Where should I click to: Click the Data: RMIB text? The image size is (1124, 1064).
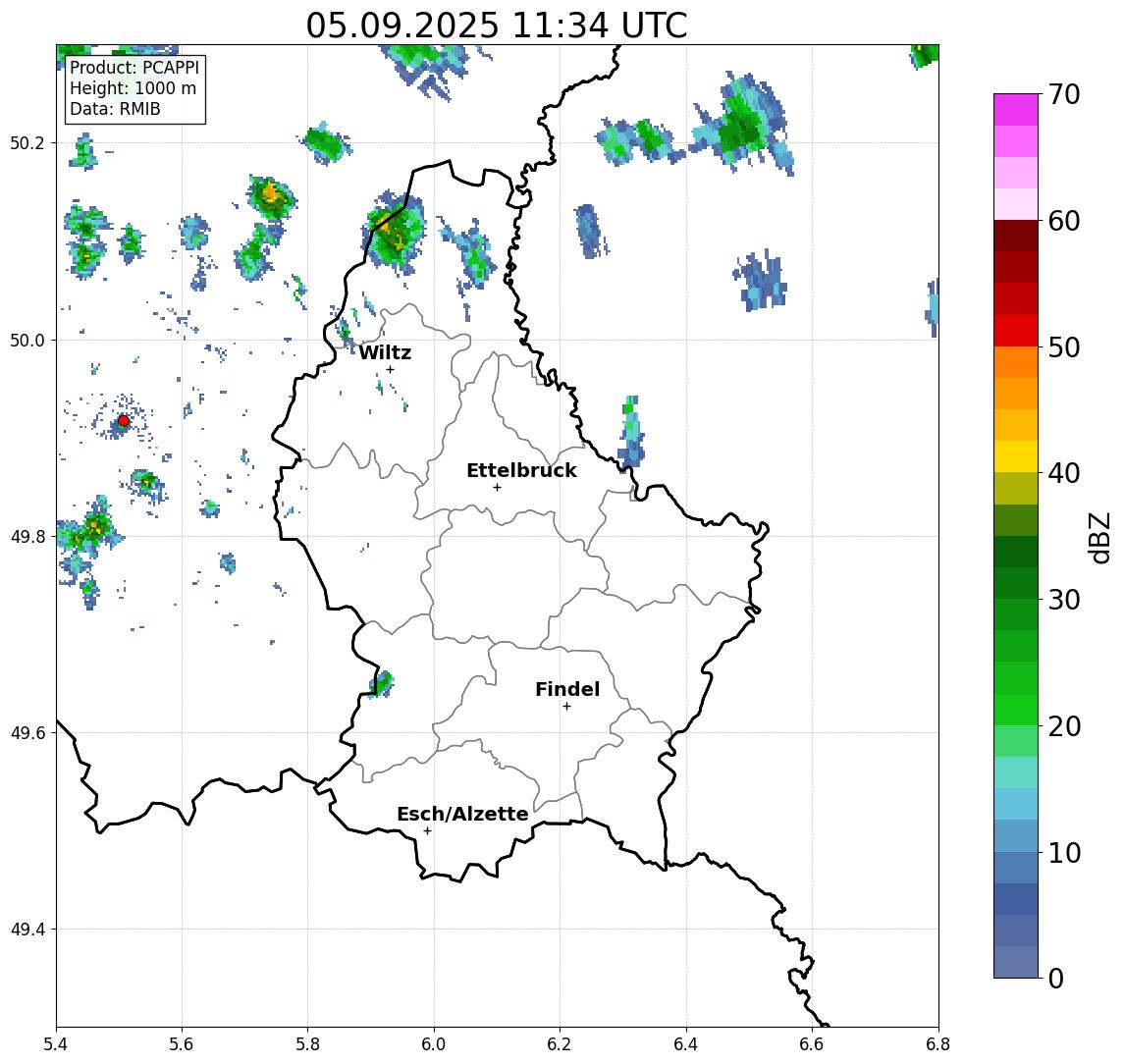[x=115, y=109]
